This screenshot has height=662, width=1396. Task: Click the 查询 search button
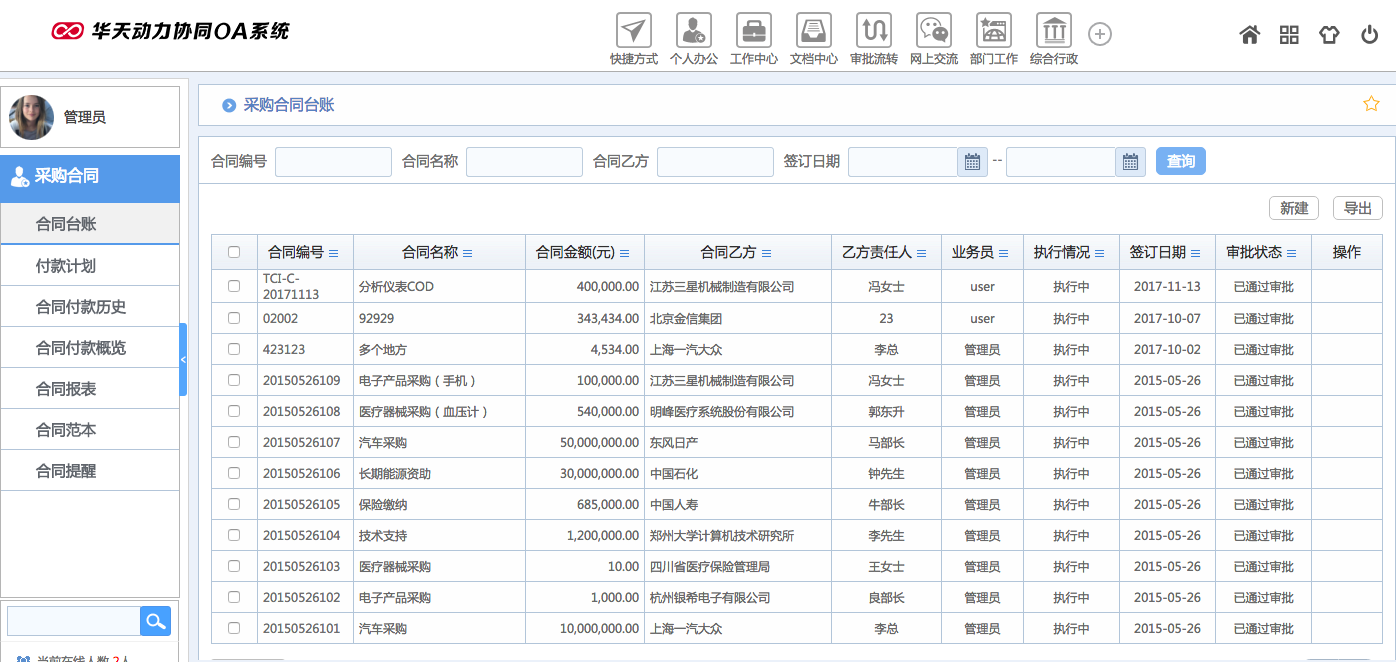(x=1180, y=161)
